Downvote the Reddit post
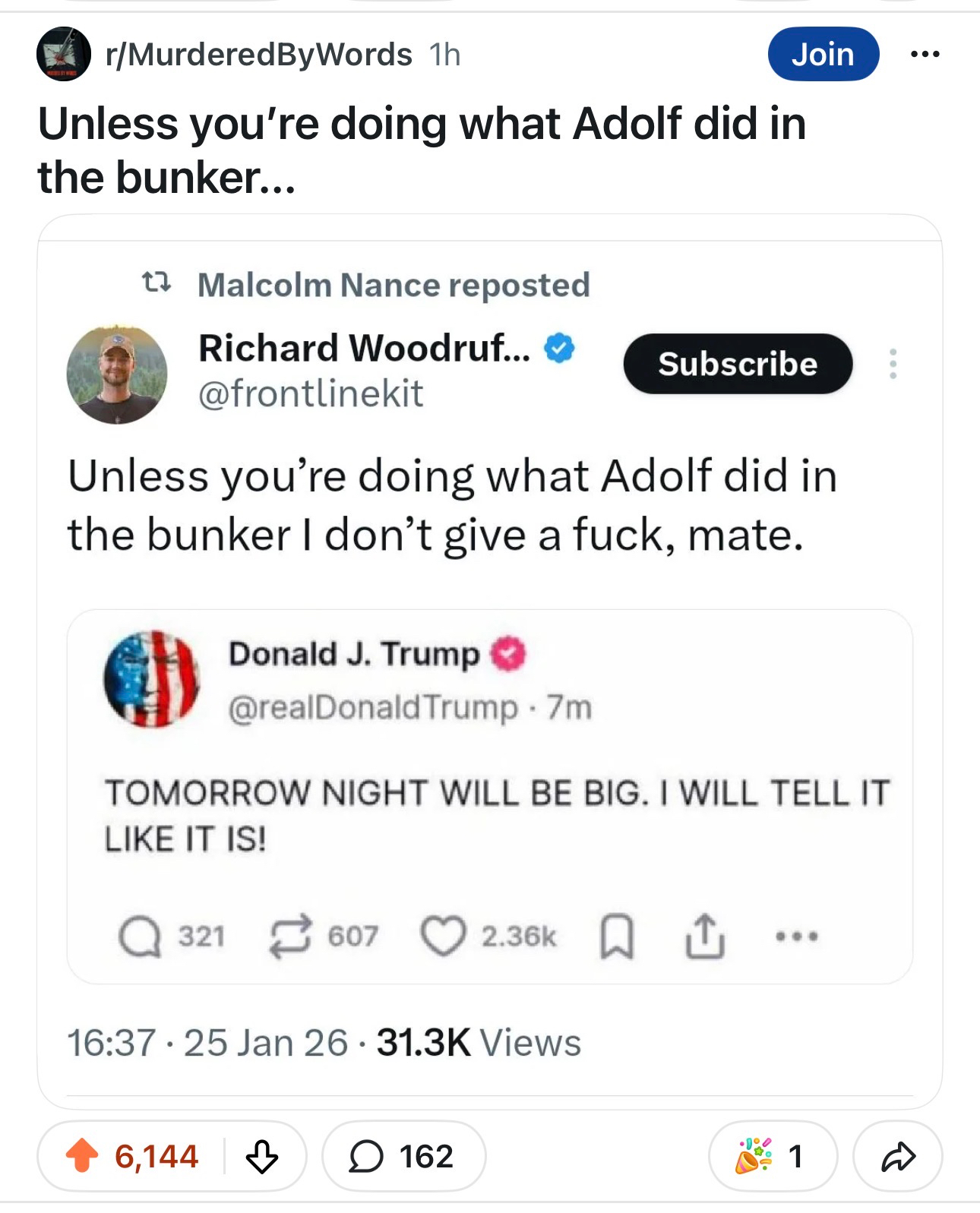 click(262, 1156)
